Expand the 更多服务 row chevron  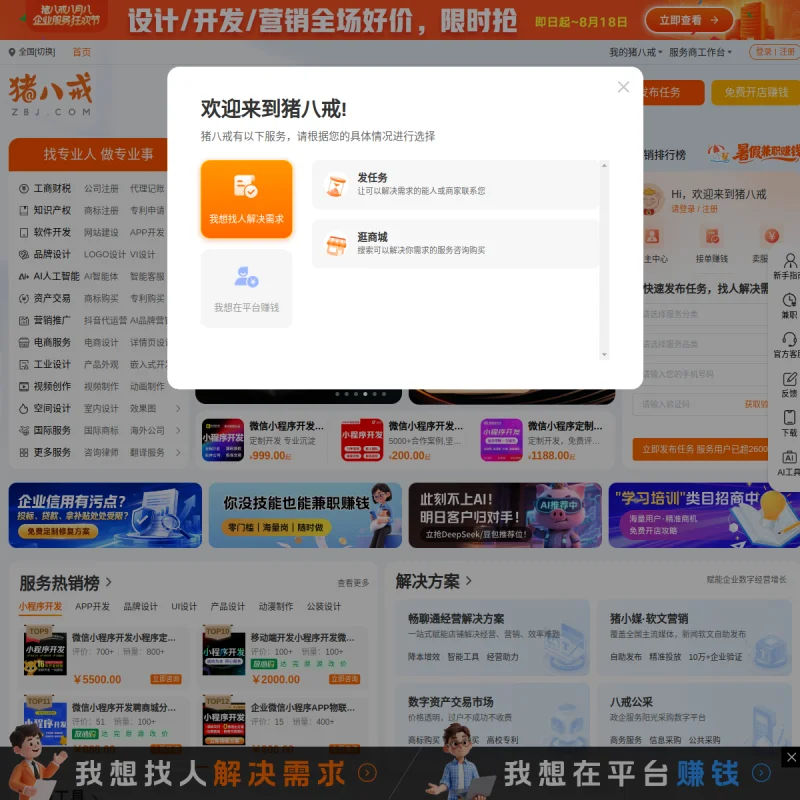178,452
